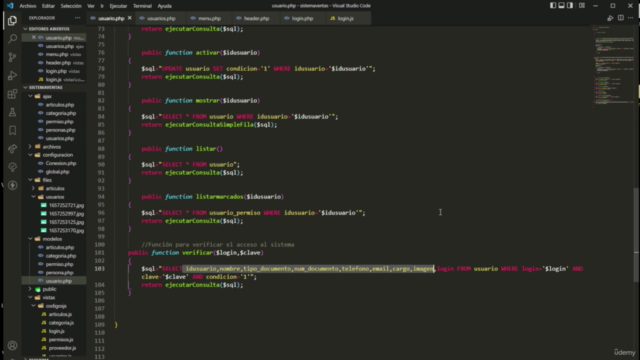Open the Extensions view
Screen dimensions: 640x360
(x=12, y=94)
